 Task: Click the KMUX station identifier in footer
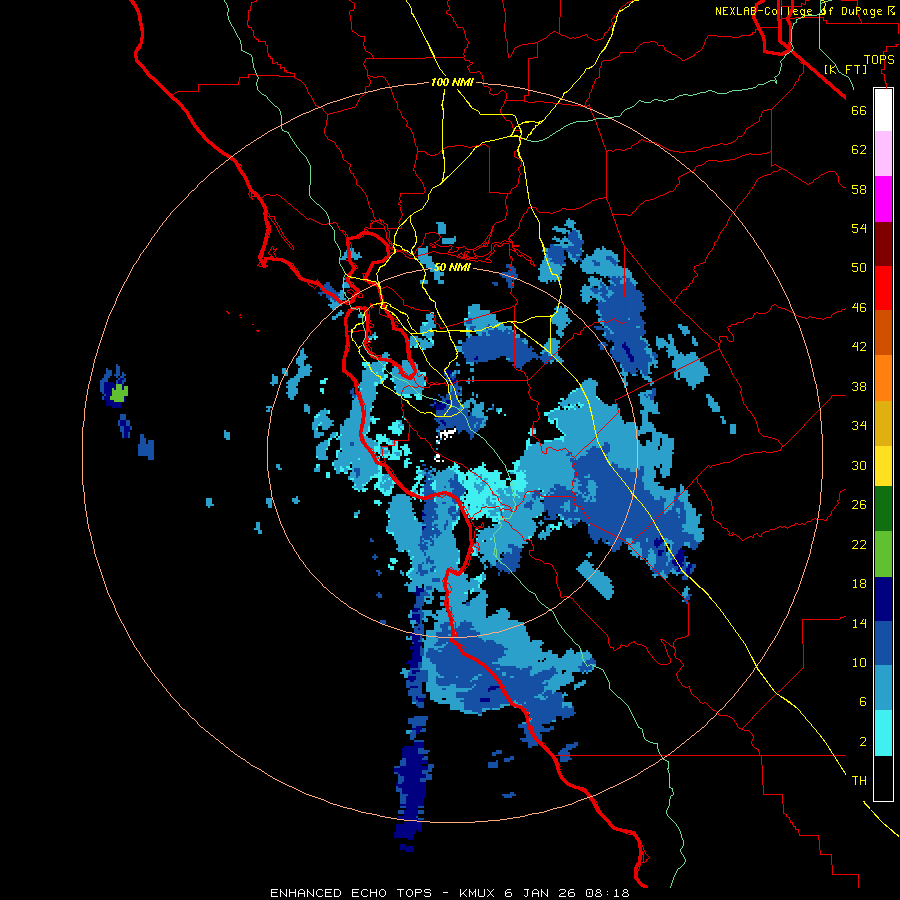478,893
